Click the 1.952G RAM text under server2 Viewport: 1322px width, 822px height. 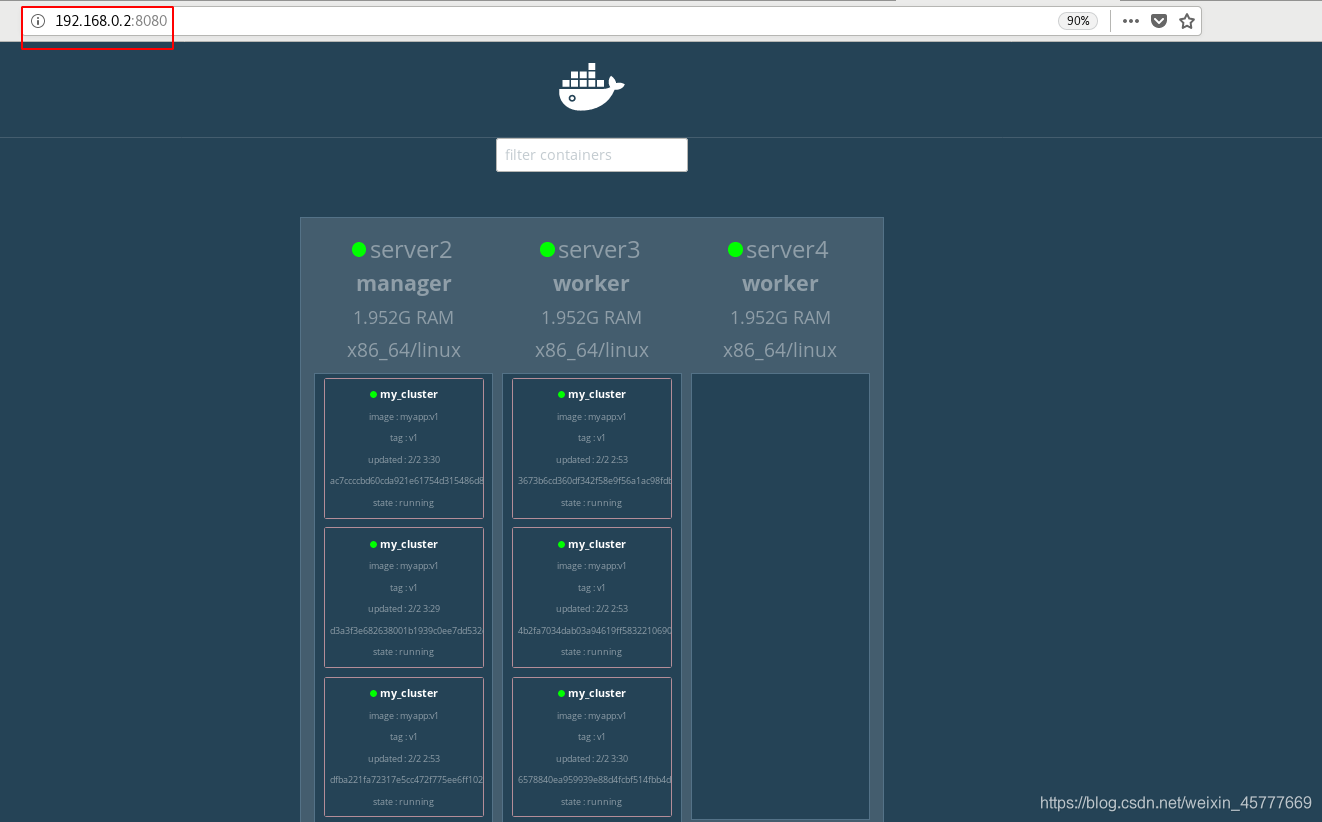coord(403,318)
